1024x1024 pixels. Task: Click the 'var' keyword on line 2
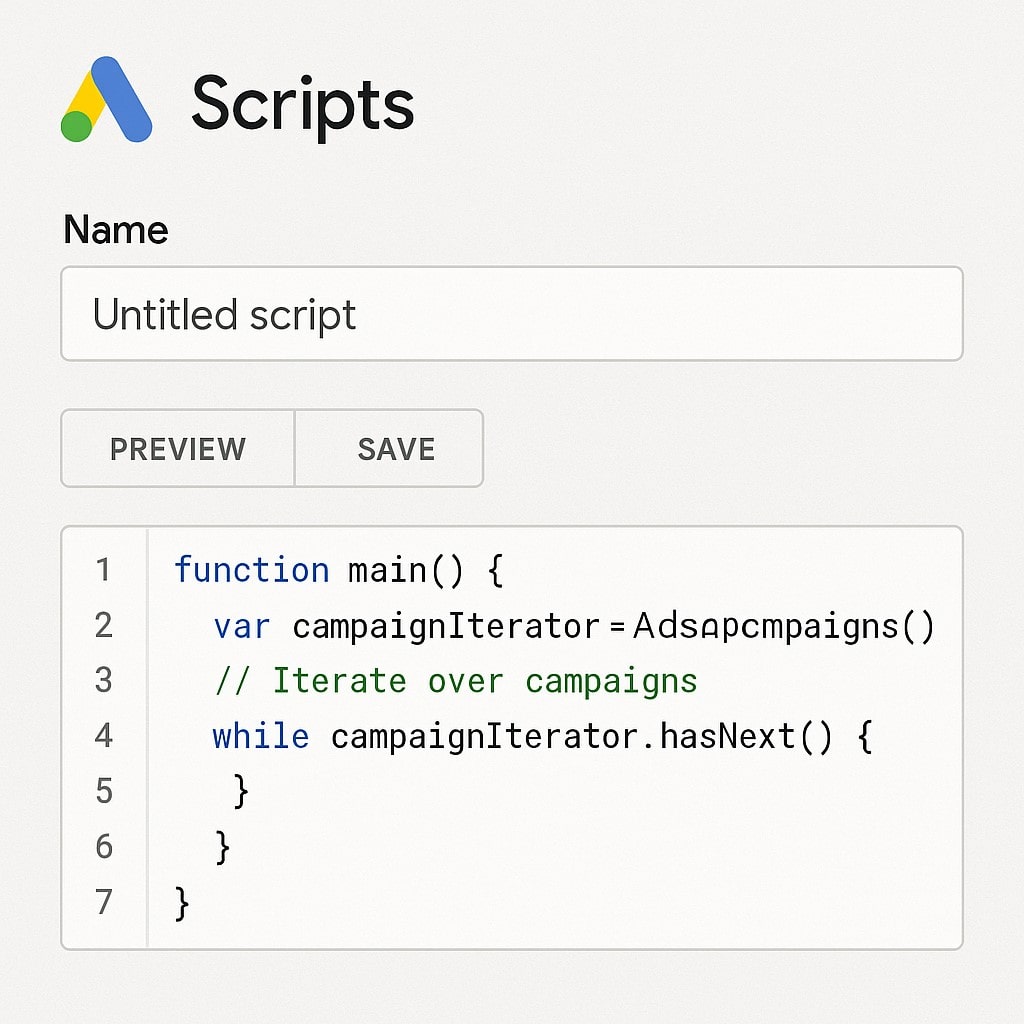(242, 628)
